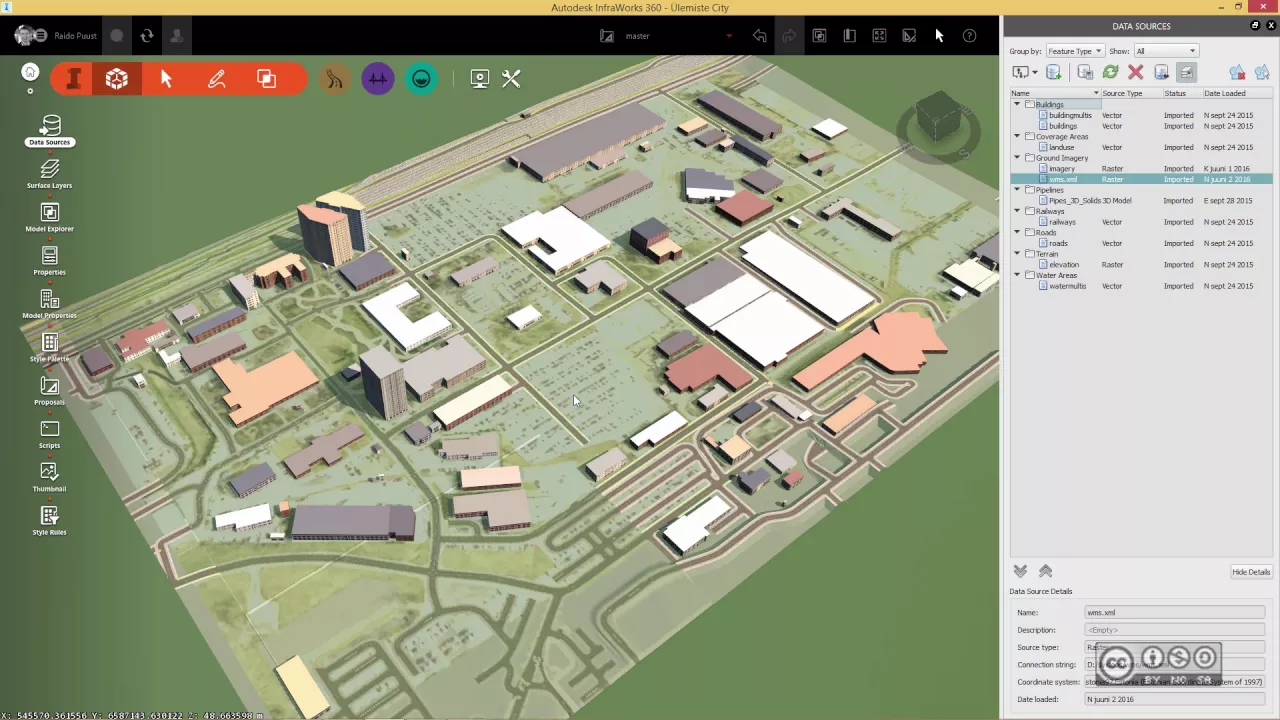The height and width of the screenshot is (720, 1280).
Task: Click the Description field showing Empty
Action: click(1175, 630)
